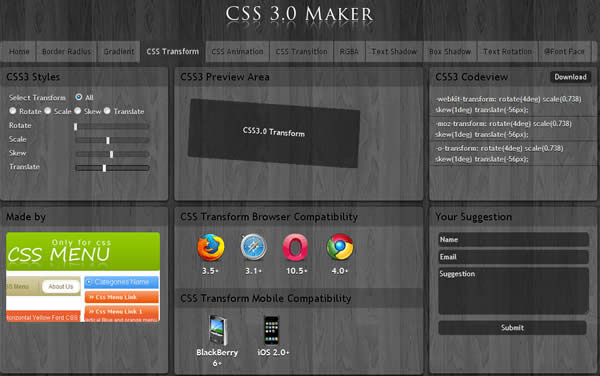Click the BlackBerry 6+ phone icon
Screen dimensions: 600x376
(217, 330)
